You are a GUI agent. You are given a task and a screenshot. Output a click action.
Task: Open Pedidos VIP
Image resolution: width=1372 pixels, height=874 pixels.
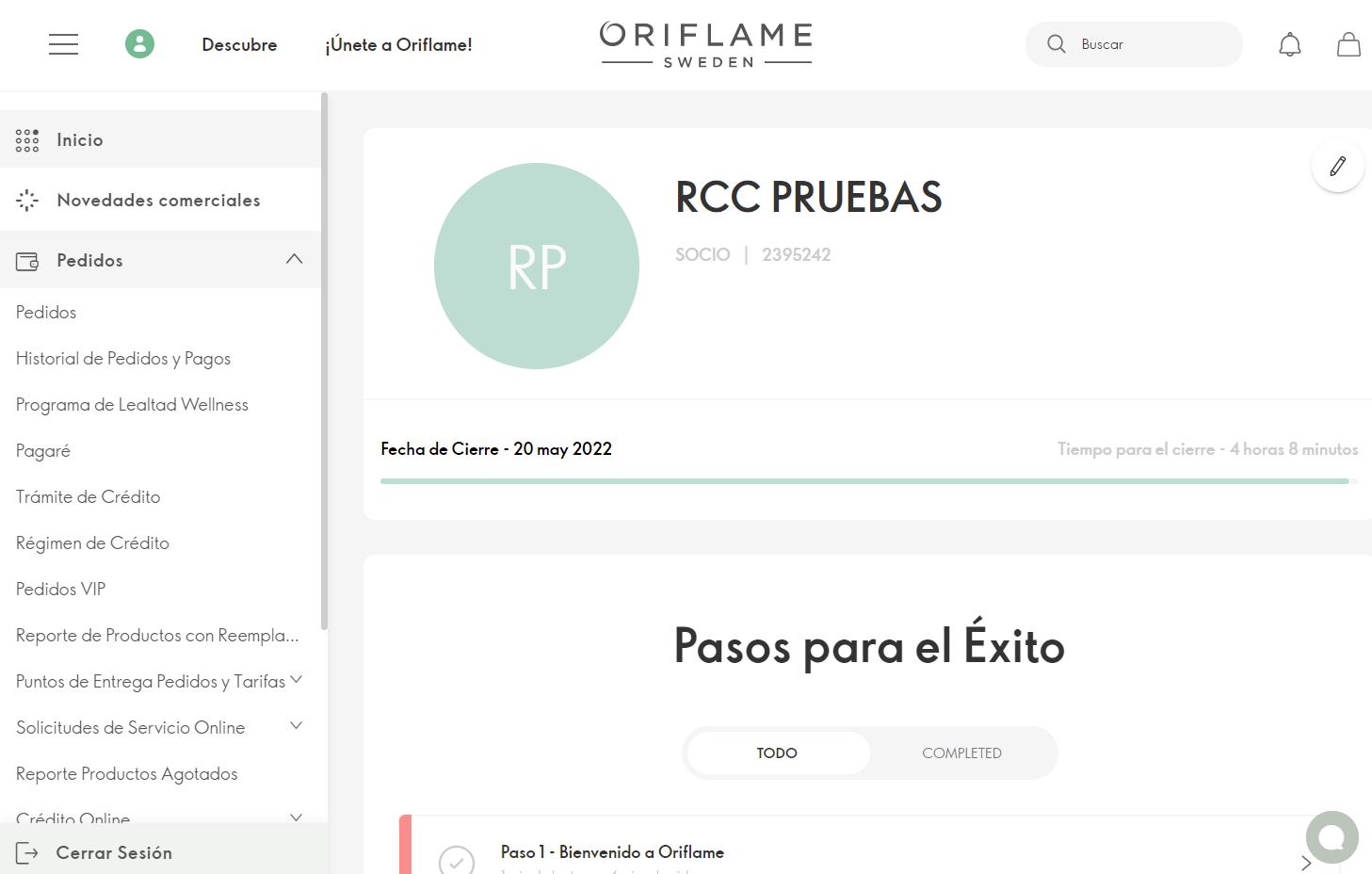click(60, 590)
